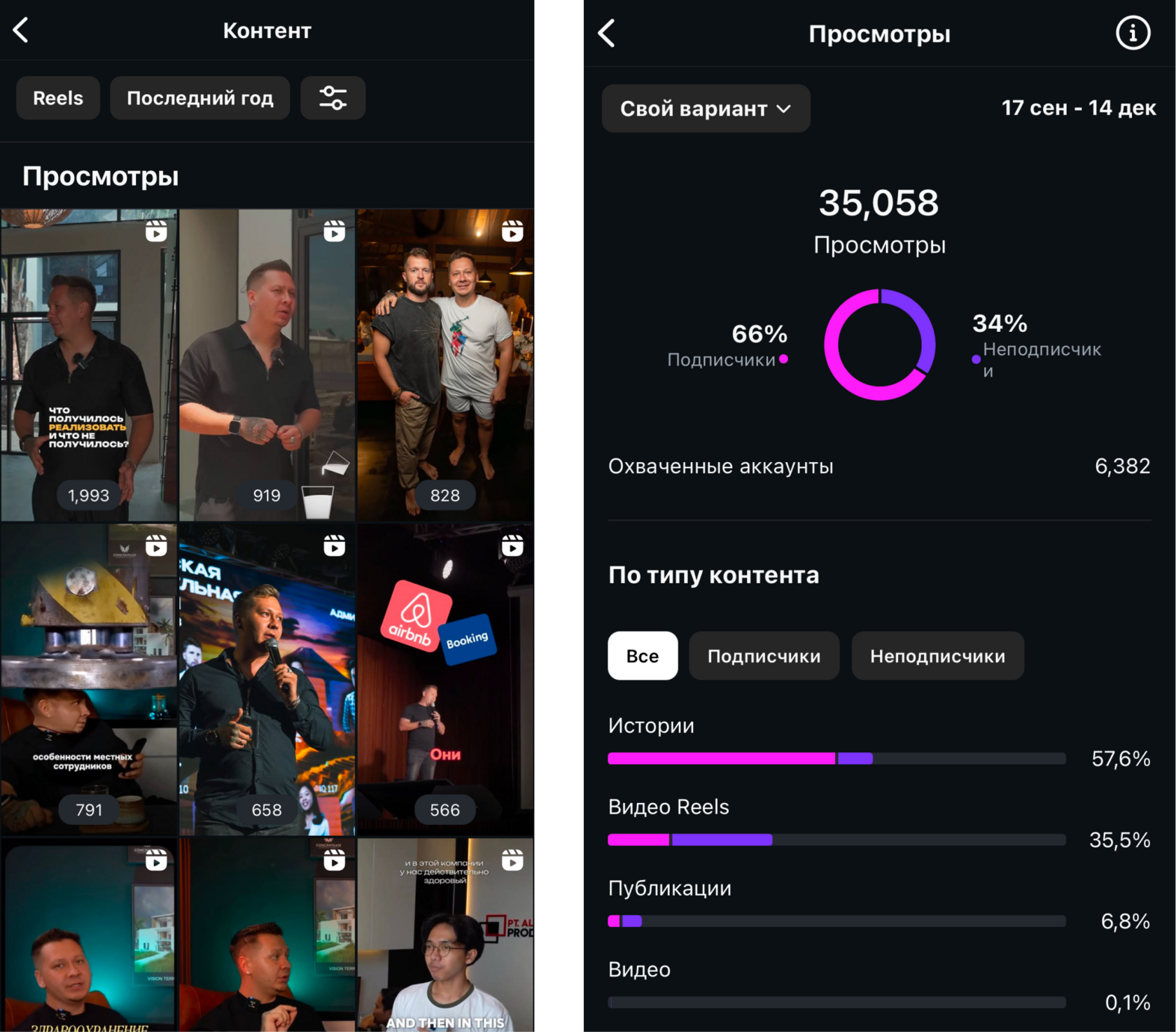Screen dimensions: 1176x1032
Task: Open the Reels content type selector
Action: [58, 98]
